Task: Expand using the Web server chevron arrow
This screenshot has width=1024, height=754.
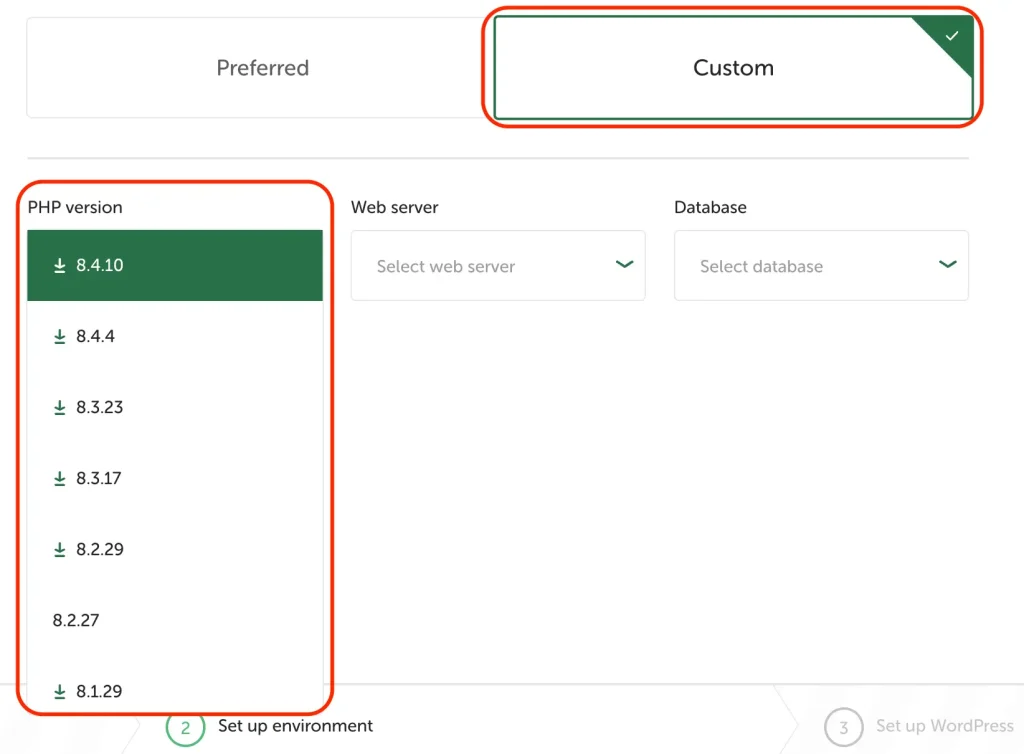Action: tap(624, 265)
